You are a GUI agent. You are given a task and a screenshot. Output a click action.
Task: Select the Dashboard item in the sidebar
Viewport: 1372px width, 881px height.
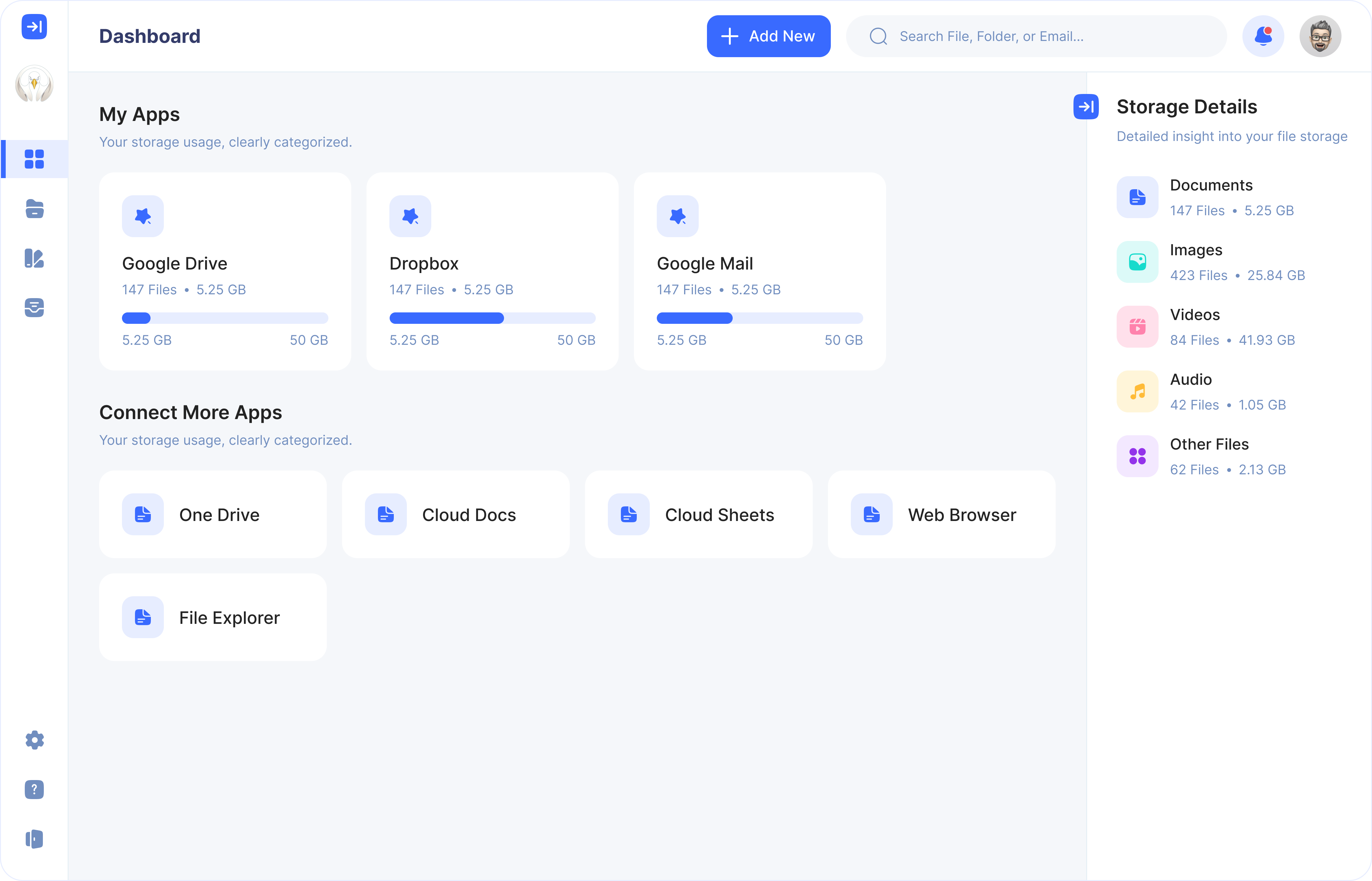tap(34, 158)
